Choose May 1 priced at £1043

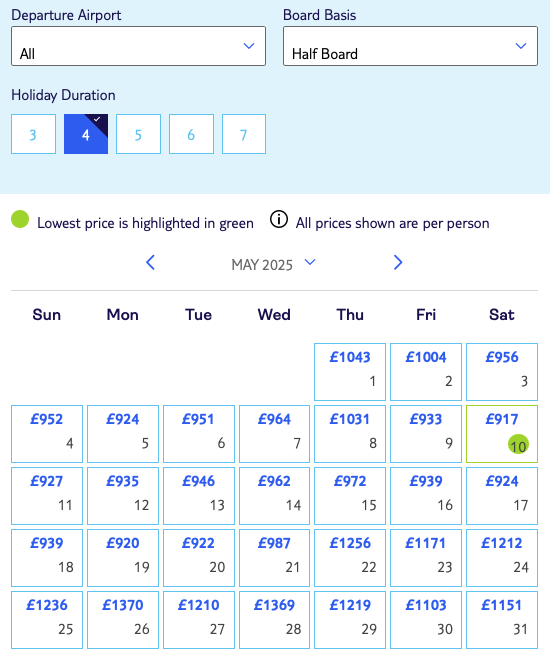pyautogui.click(x=350, y=372)
